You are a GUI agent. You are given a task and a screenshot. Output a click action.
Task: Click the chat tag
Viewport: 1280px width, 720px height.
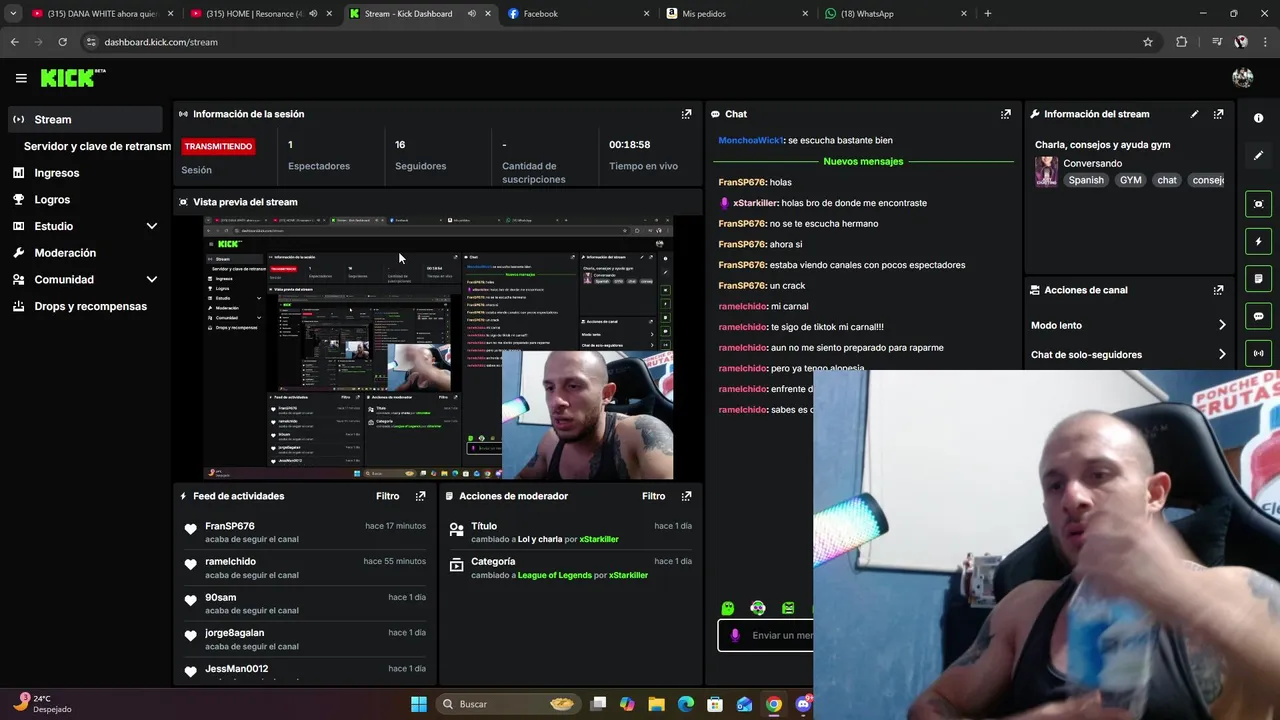point(1167,180)
